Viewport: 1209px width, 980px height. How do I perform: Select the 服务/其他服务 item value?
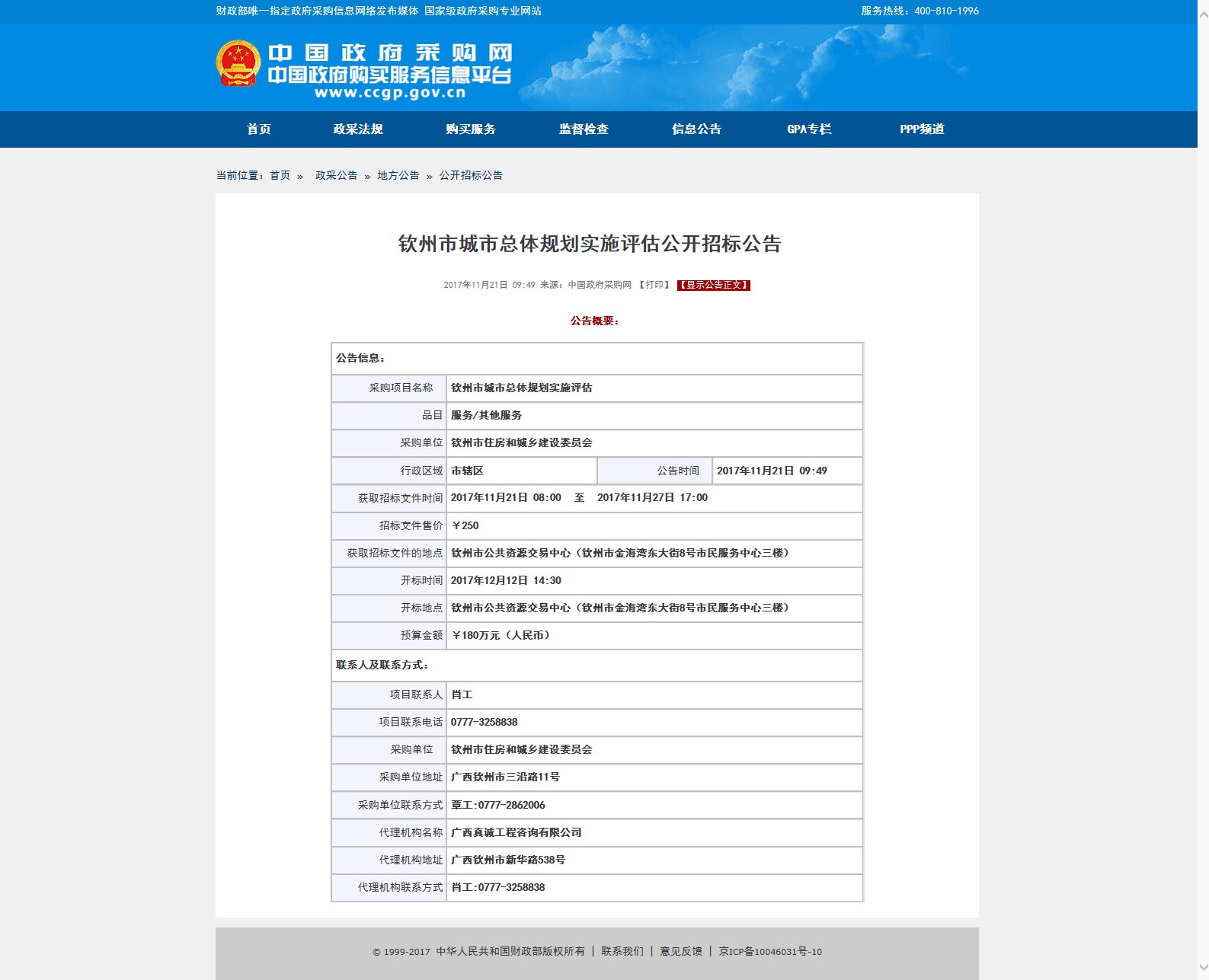(x=486, y=415)
